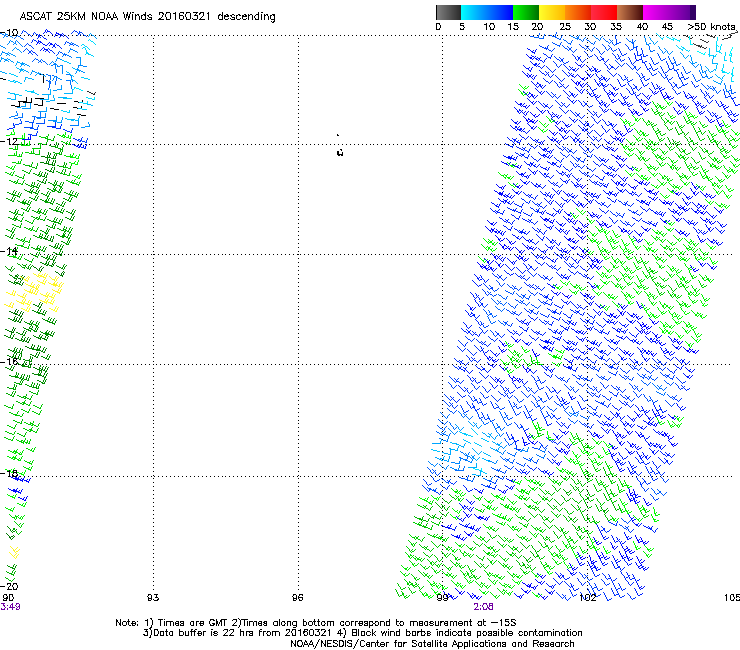
Task: Click the '-20' latitude label
Action: click(x=9, y=586)
